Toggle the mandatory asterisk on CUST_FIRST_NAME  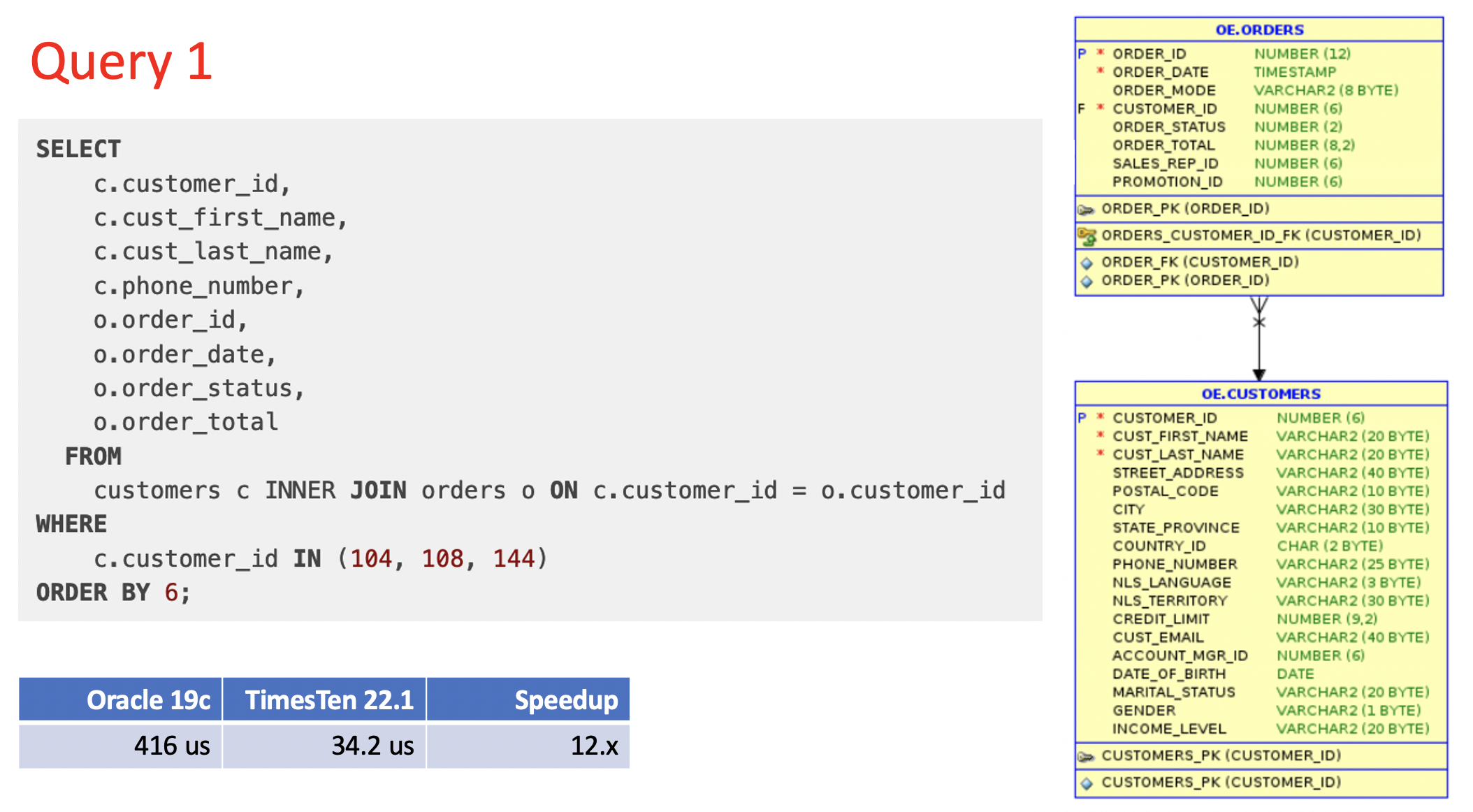coord(1101,436)
